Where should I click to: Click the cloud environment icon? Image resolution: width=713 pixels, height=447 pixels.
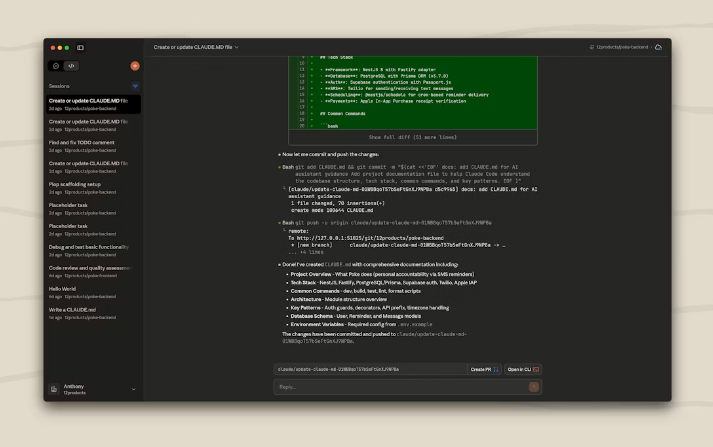click(658, 47)
